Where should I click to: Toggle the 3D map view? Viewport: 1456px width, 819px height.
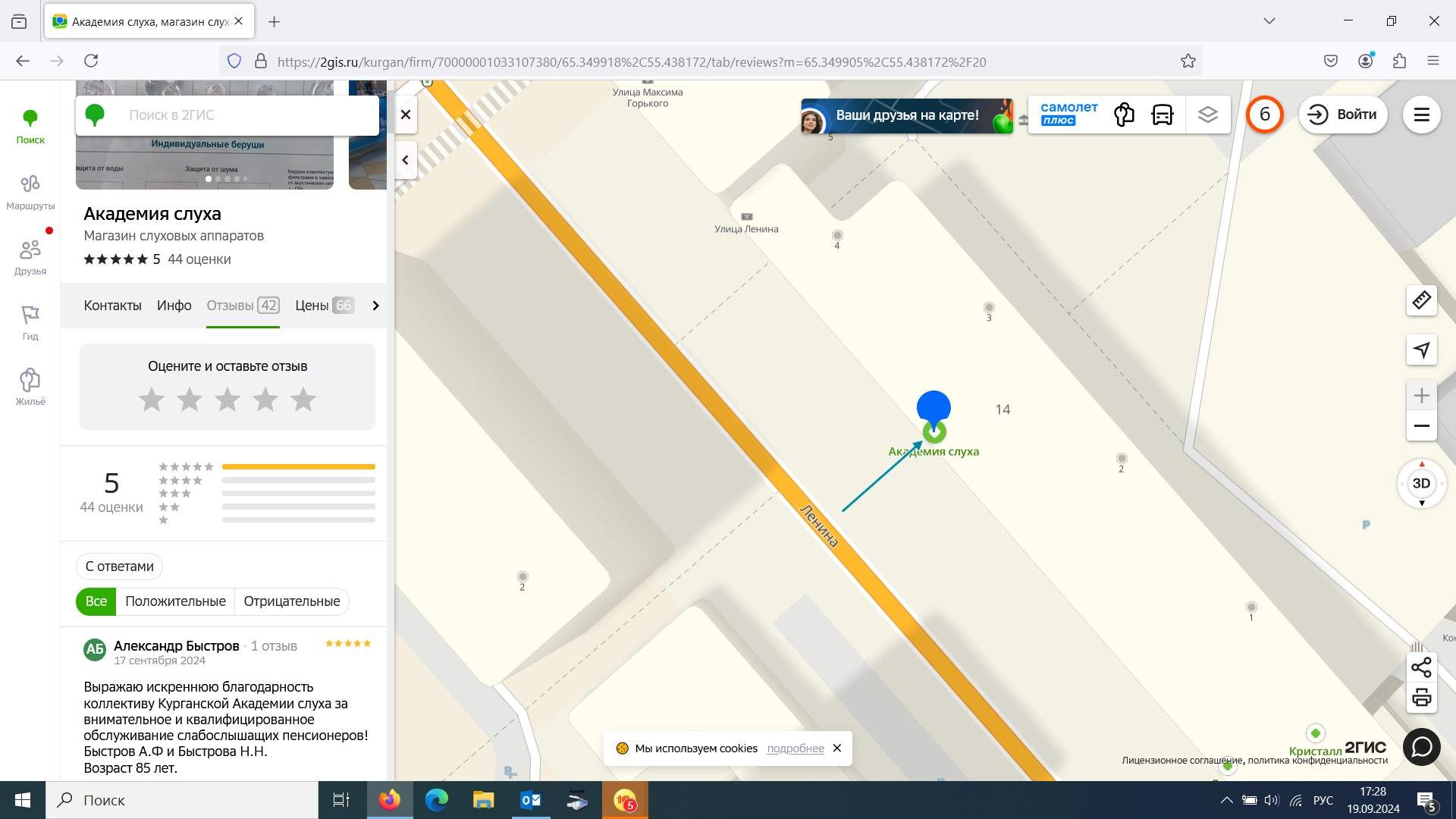point(1421,483)
